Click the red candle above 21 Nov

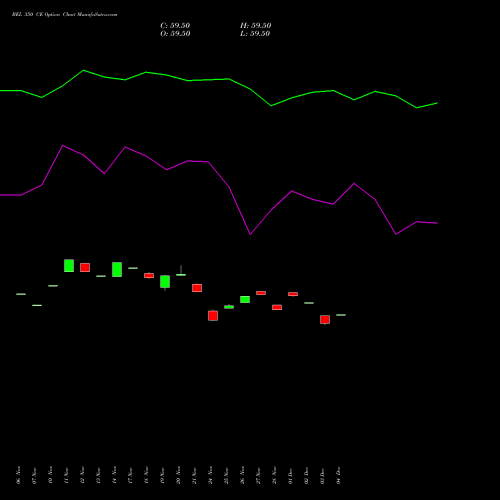197,288
